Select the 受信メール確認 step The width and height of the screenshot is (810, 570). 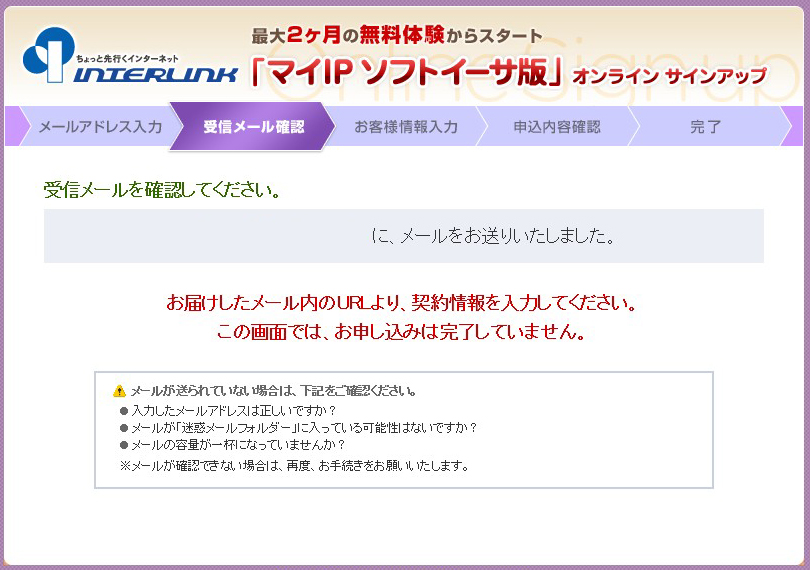click(253, 127)
